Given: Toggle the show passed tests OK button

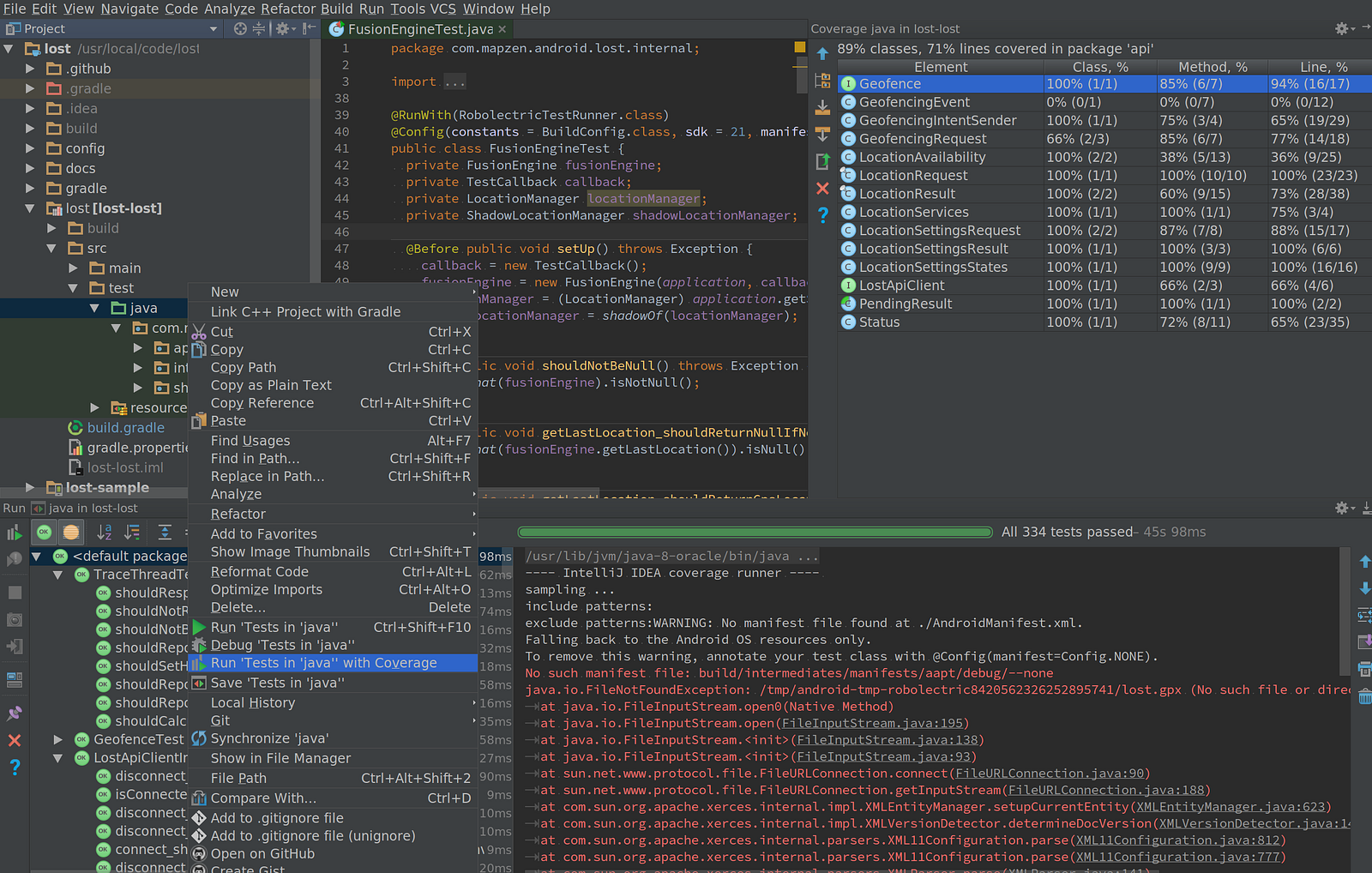Looking at the screenshot, I should click(x=45, y=533).
